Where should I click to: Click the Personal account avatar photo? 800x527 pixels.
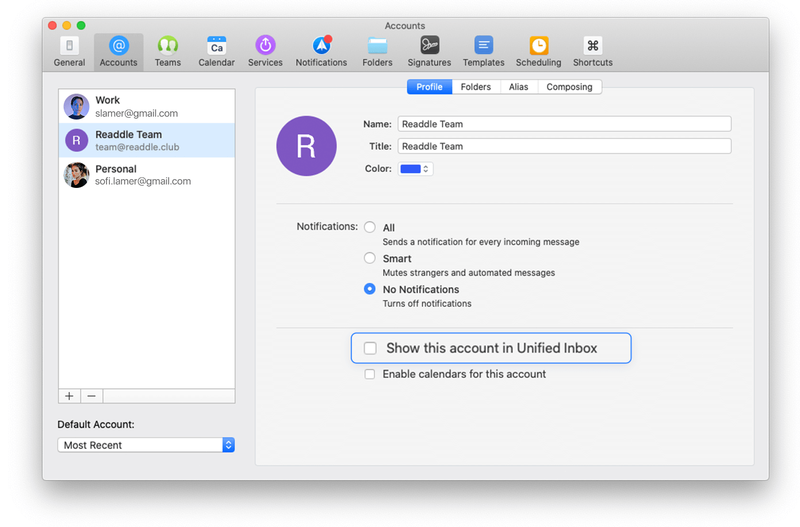click(x=77, y=175)
